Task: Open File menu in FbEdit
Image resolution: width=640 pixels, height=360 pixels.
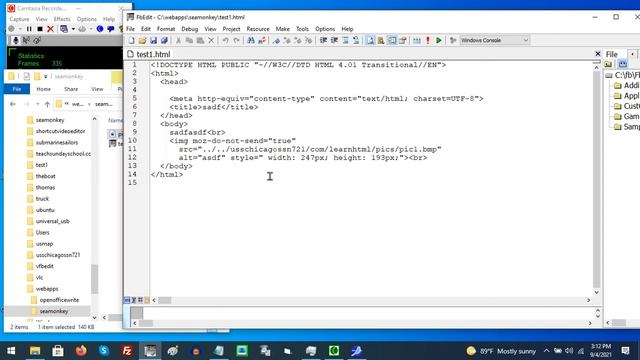Action: click(x=130, y=29)
